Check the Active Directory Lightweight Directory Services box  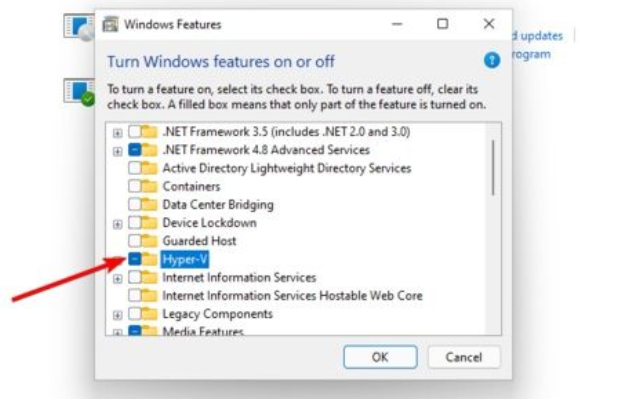click(135, 168)
